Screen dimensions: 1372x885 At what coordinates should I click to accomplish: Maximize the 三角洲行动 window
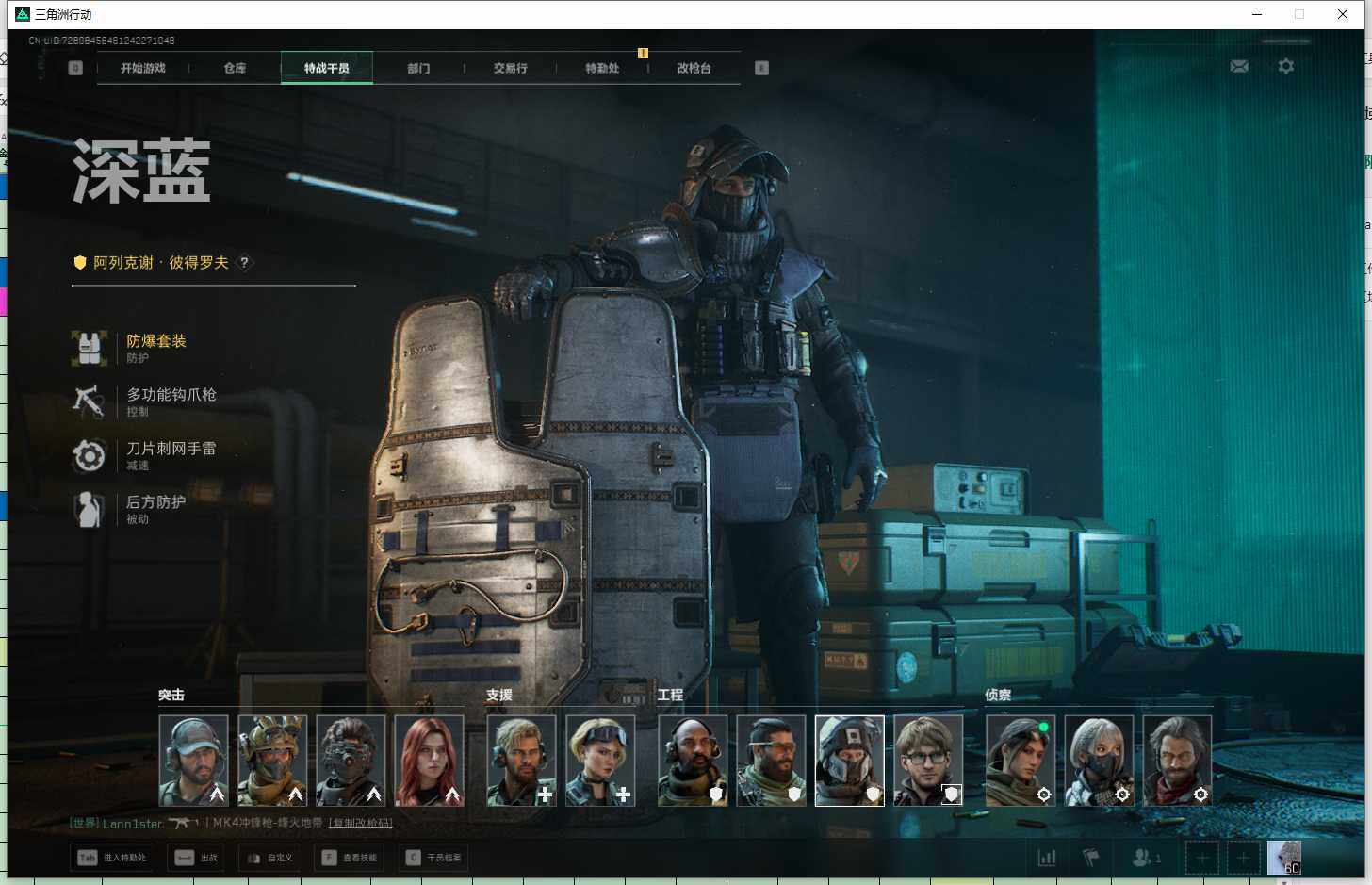[x=1299, y=14]
